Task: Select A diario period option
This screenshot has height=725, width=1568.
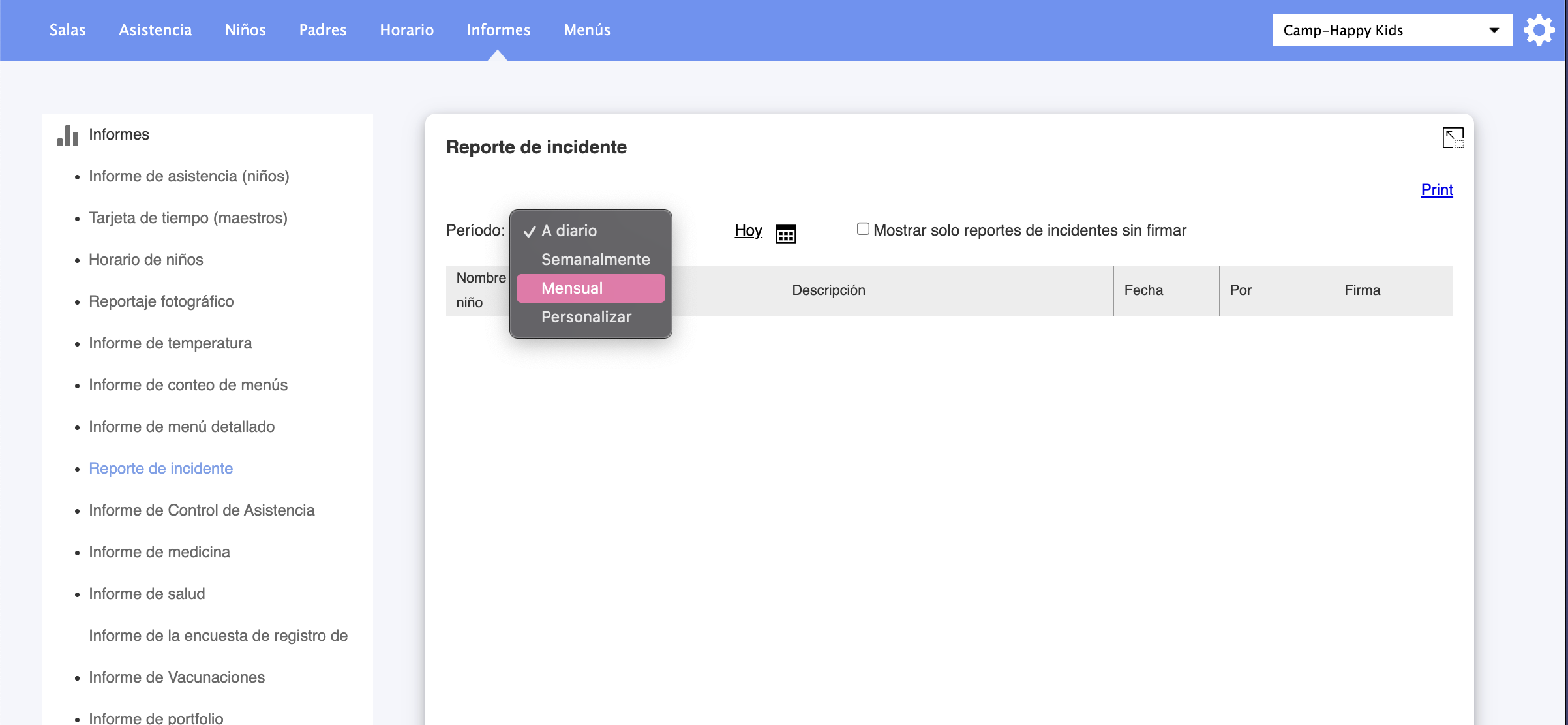Action: tap(569, 231)
